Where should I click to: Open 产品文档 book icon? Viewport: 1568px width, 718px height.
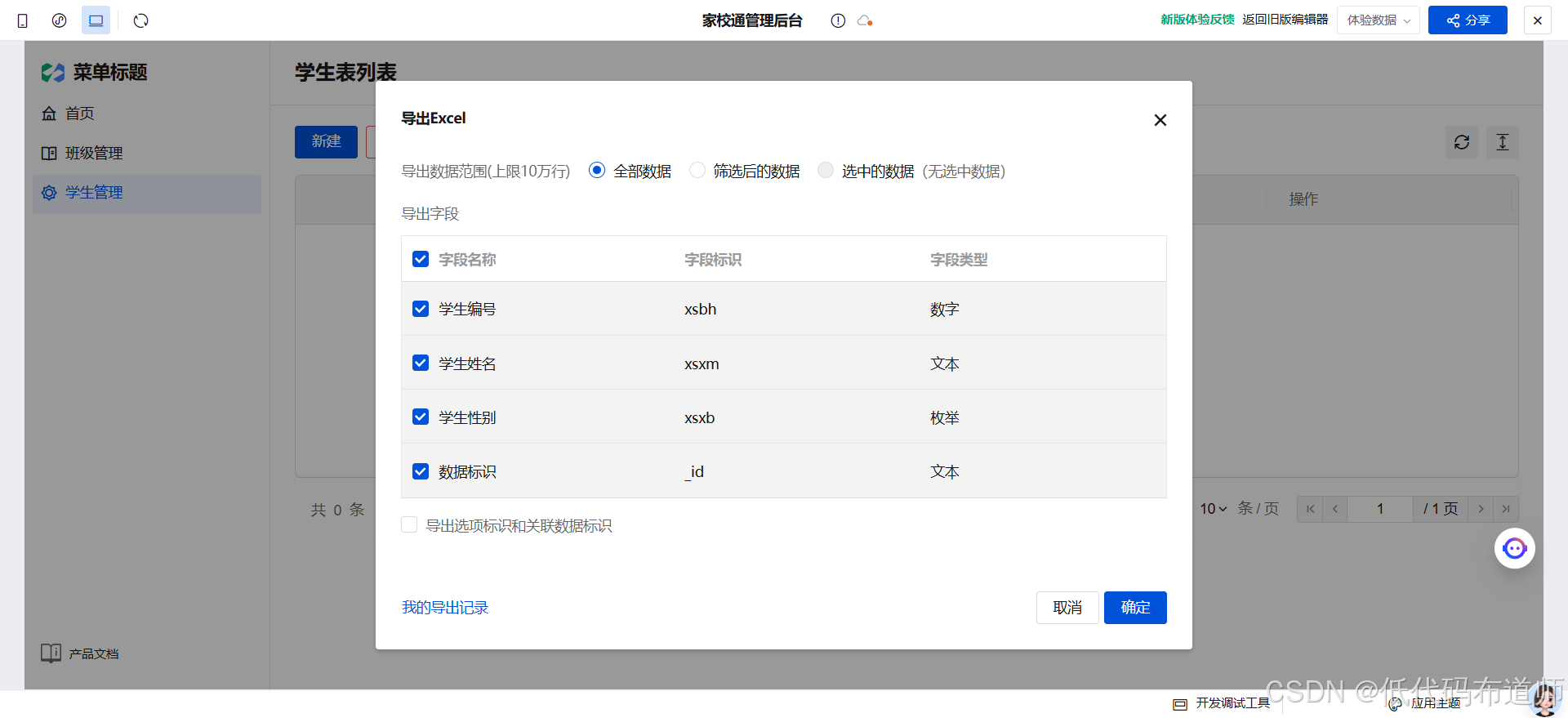(51, 653)
